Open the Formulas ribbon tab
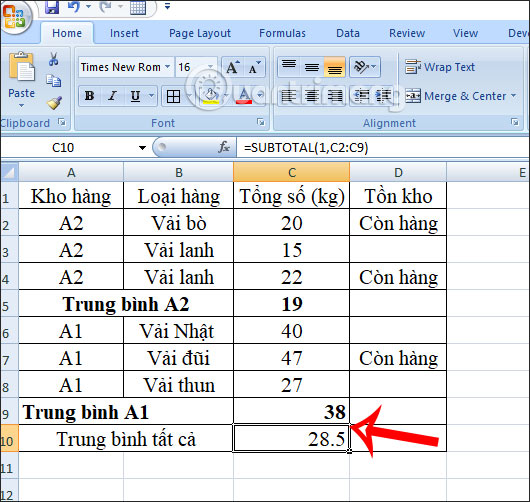This screenshot has width=530, height=502. [x=282, y=33]
